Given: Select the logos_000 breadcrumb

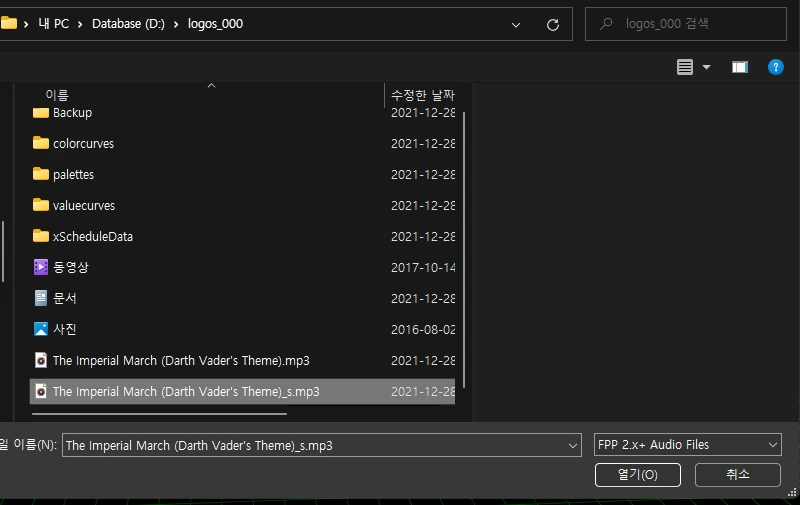Looking at the screenshot, I should (215, 23).
